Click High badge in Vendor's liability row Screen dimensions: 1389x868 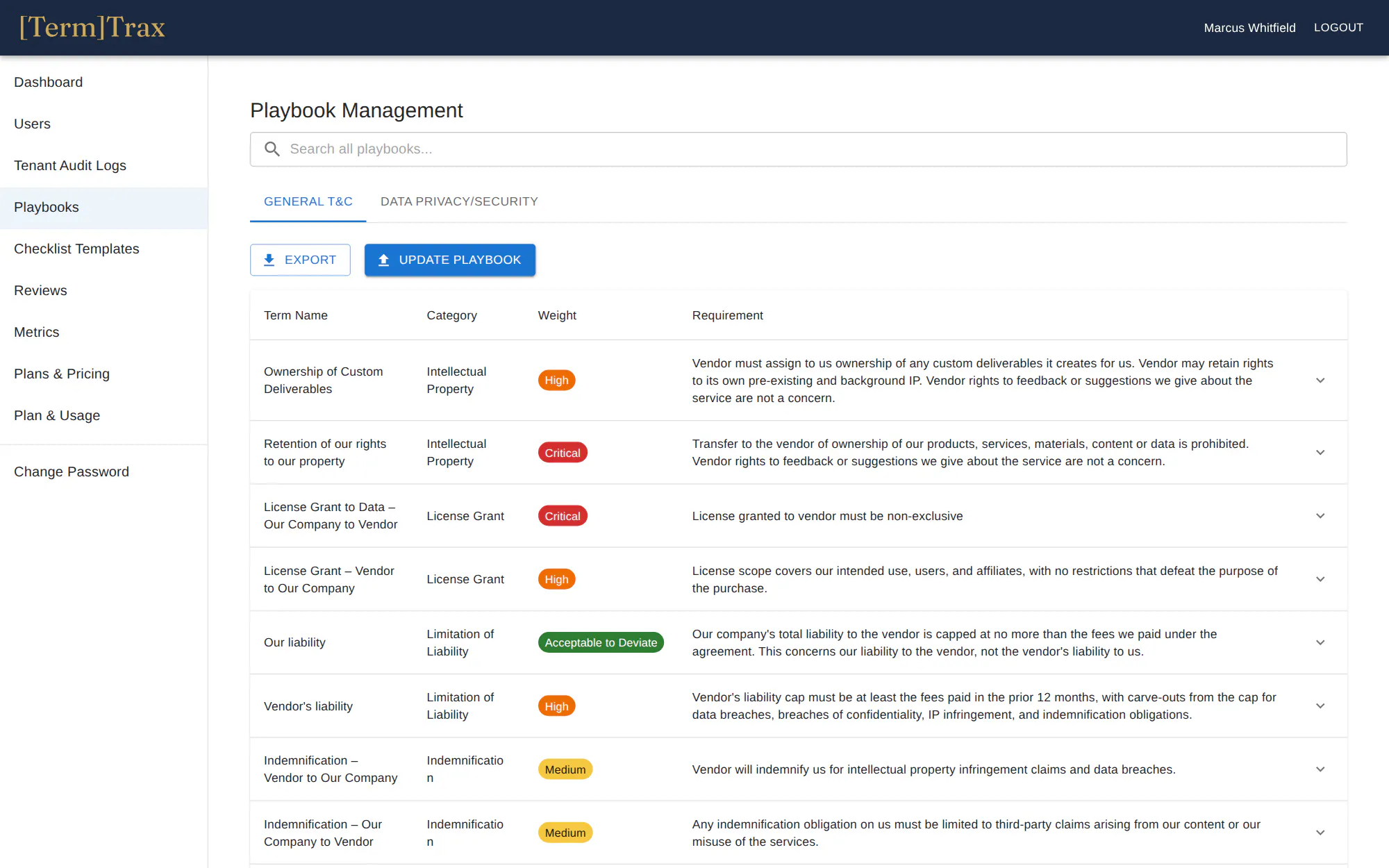tap(556, 706)
